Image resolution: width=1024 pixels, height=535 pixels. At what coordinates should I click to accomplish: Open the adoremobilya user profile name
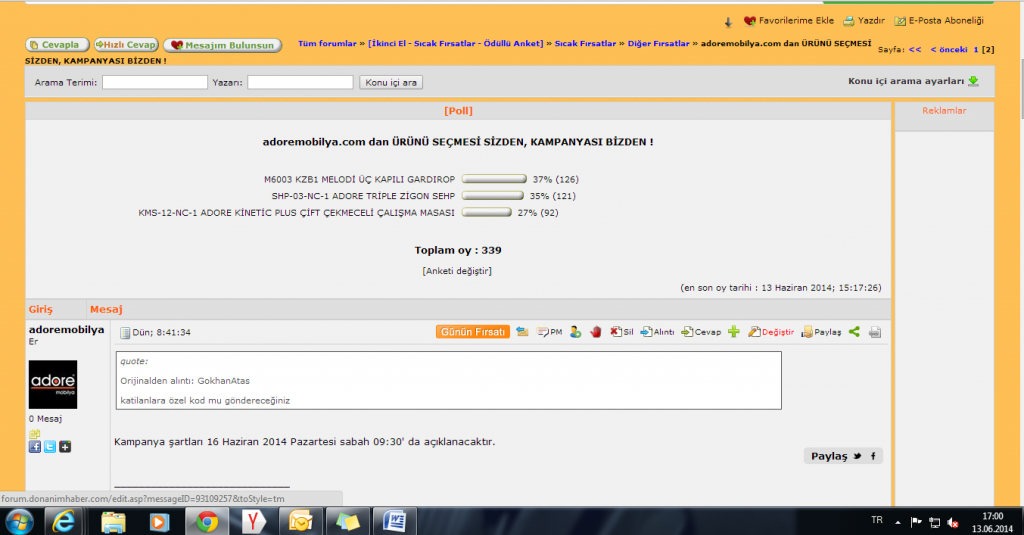[x=66, y=330]
